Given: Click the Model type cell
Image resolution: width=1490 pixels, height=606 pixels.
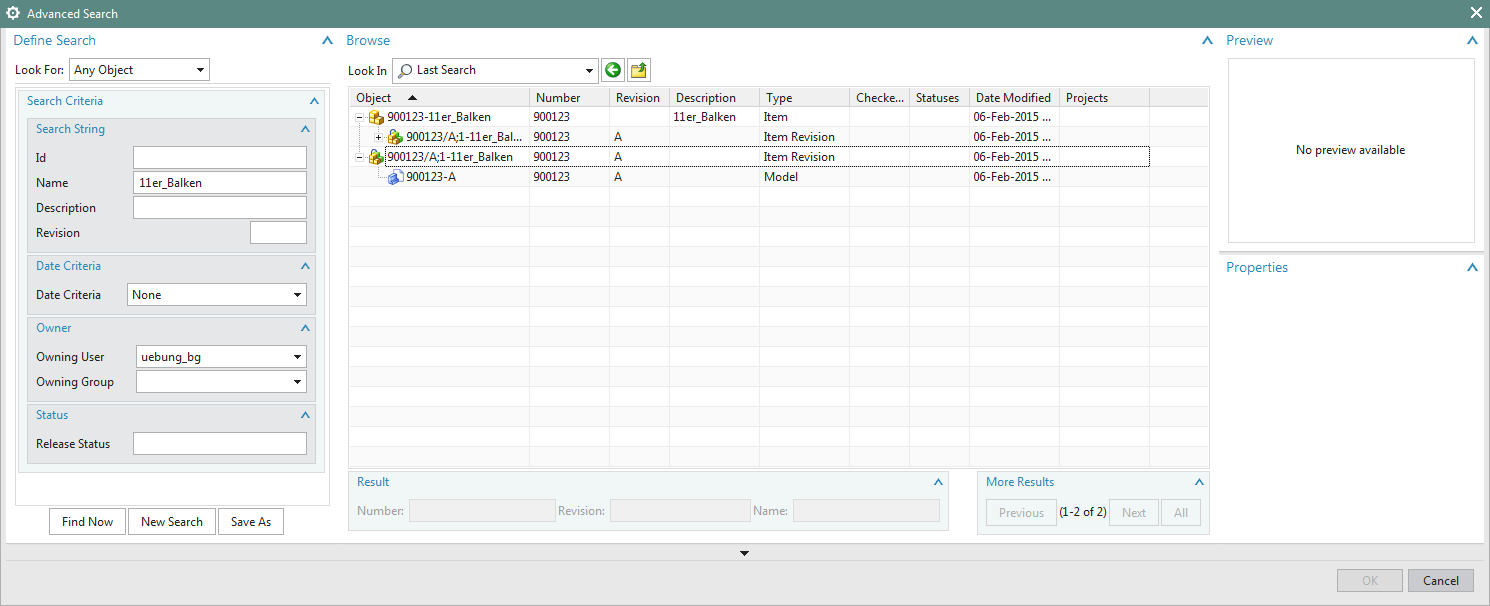Looking at the screenshot, I should [804, 177].
